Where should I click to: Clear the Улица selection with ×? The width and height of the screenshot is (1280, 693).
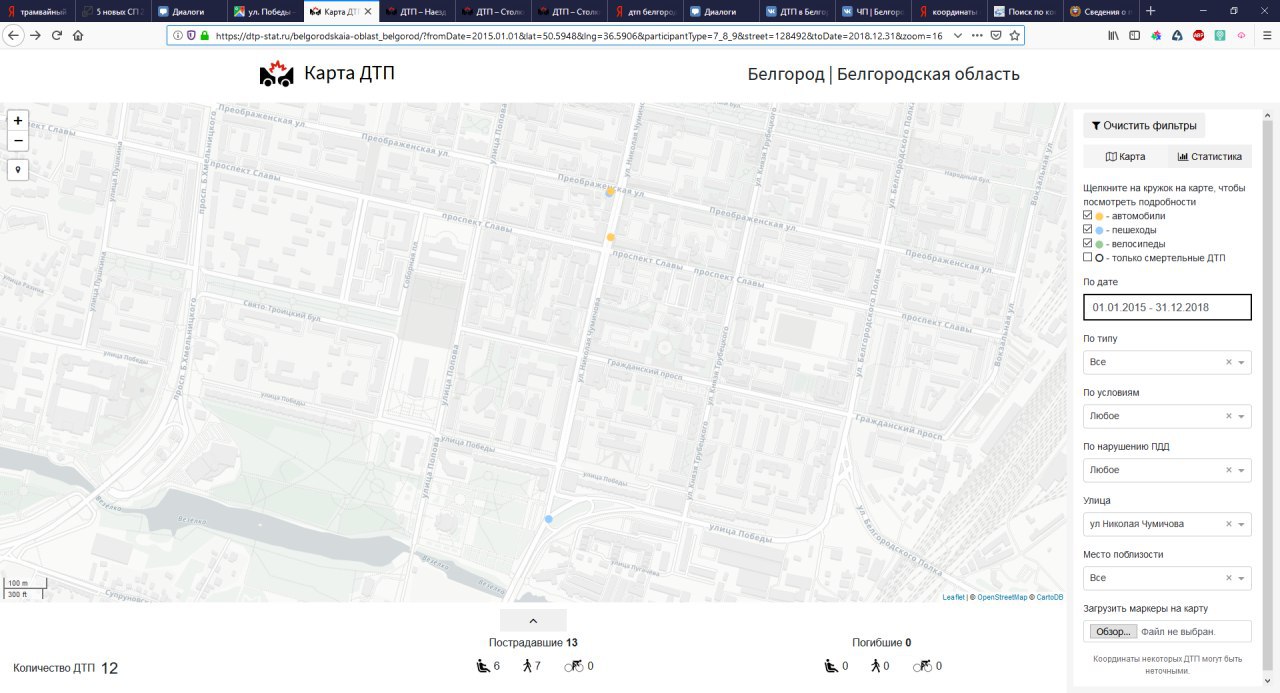click(x=1229, y=524)
